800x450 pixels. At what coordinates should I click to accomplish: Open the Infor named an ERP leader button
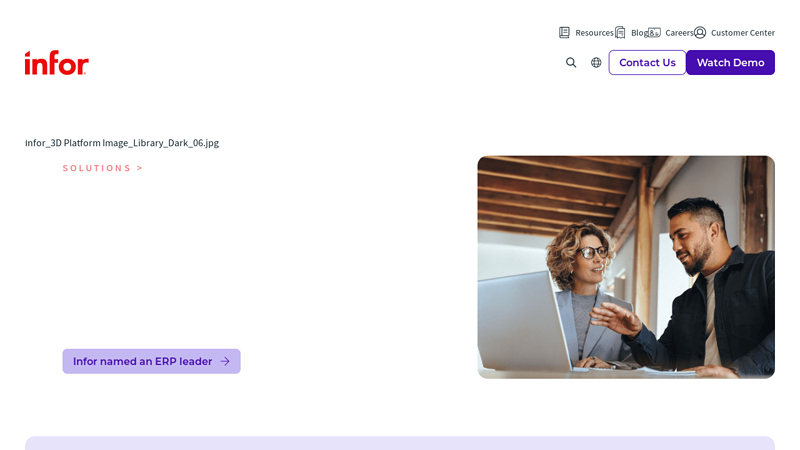click(x=152, y=361)
